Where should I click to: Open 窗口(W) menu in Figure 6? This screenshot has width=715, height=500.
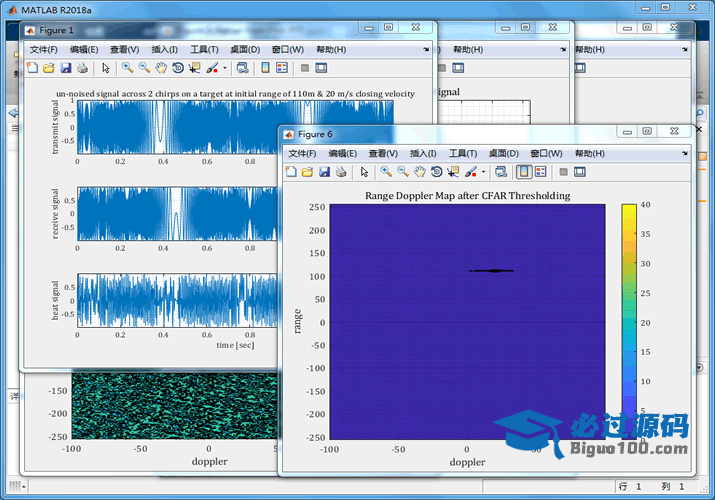546,154
